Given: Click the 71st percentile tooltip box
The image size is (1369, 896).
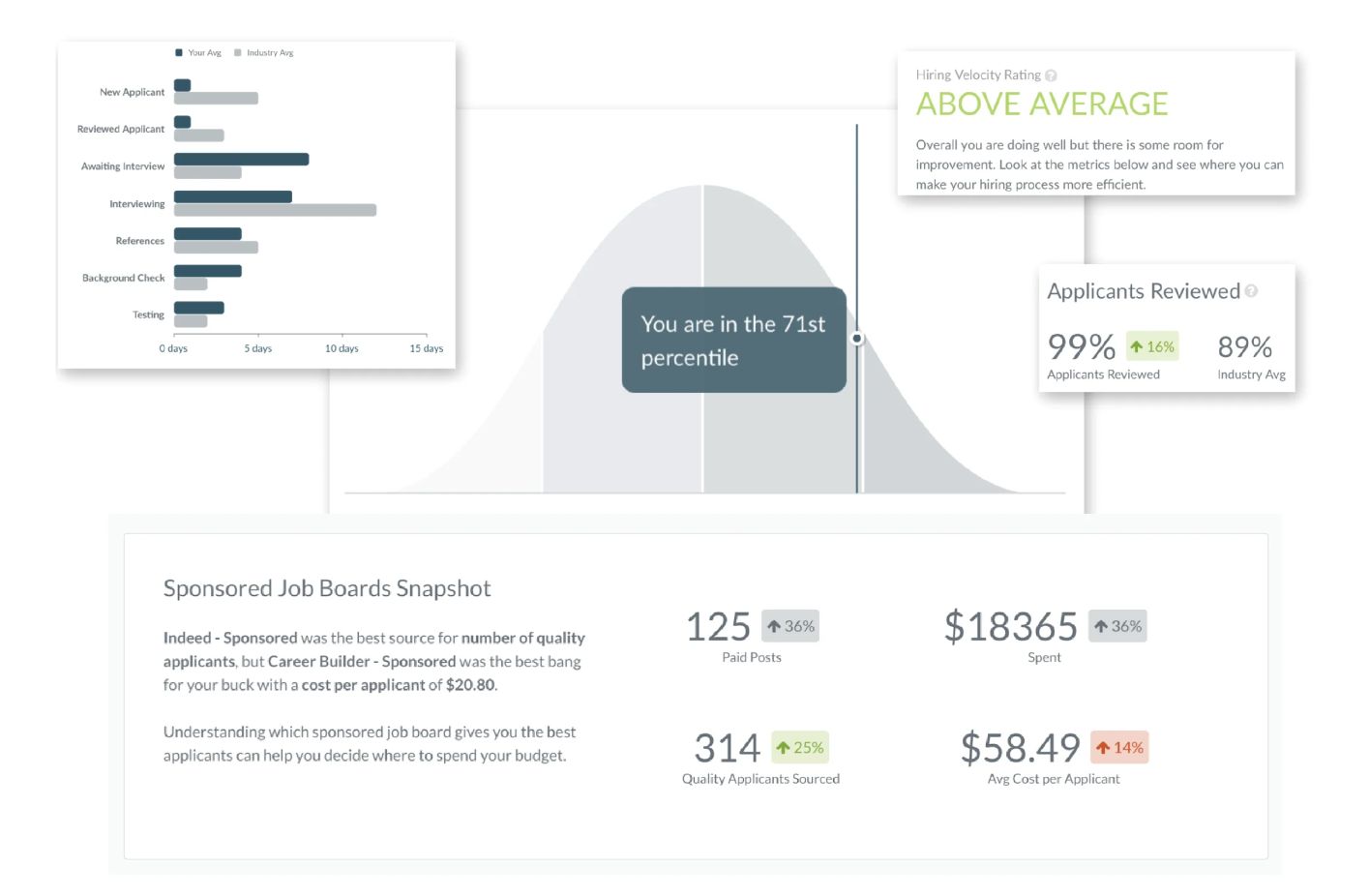Looking at the screenshot, I should point(733,340).
